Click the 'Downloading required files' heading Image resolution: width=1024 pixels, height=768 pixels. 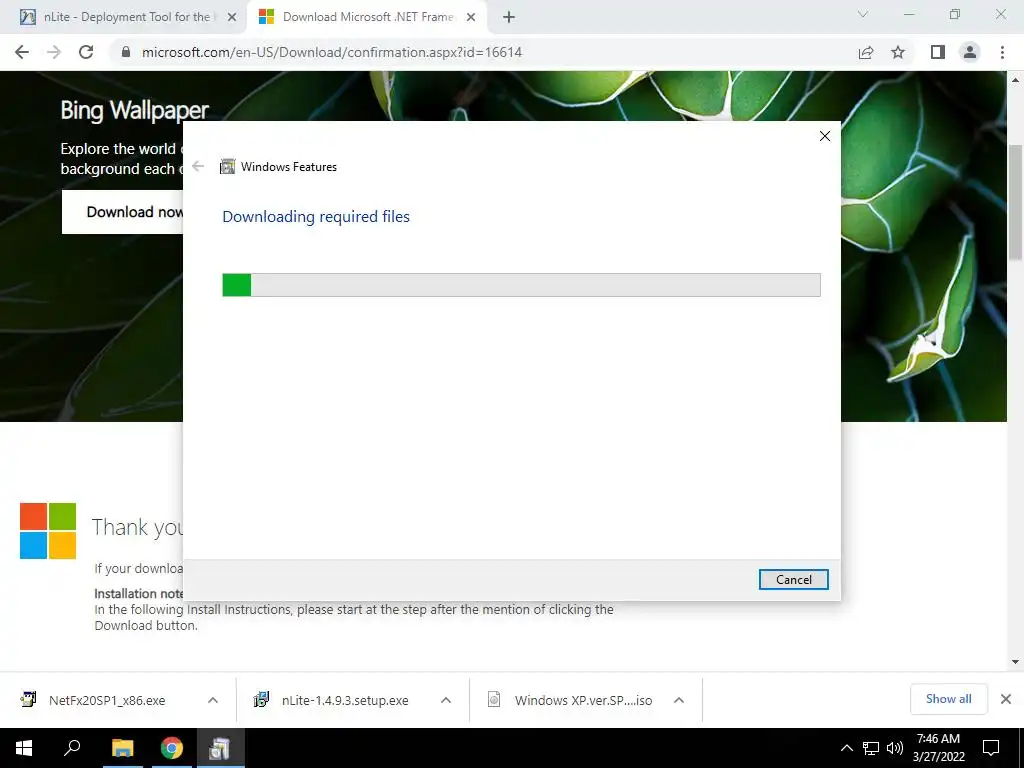pyautogui.click(x=316, y=216)
